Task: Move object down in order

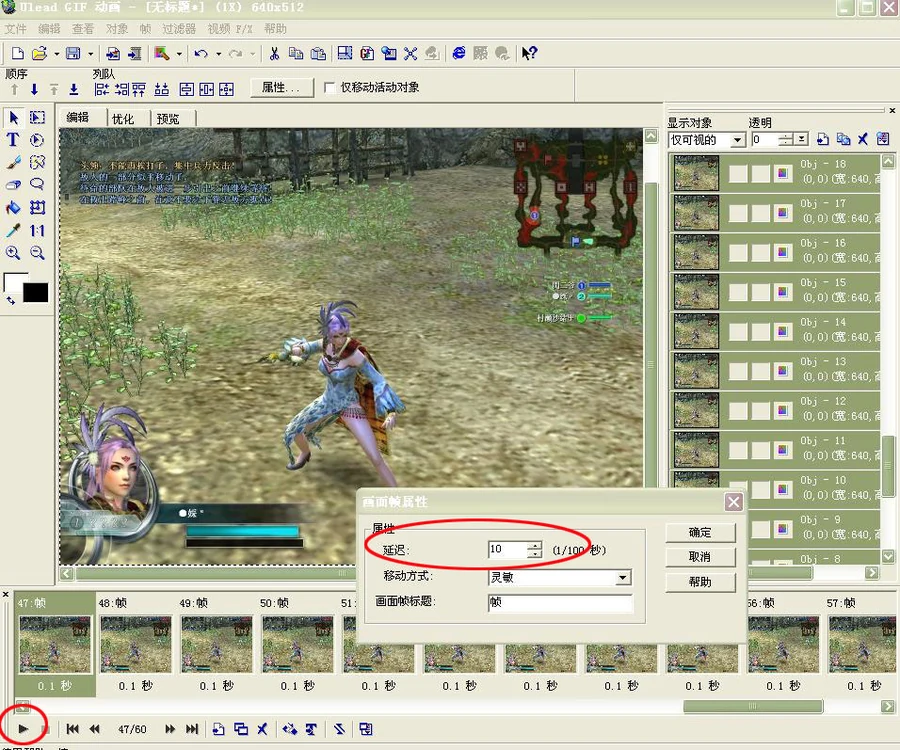Action: pyautogui.click(x=34, y=90)
